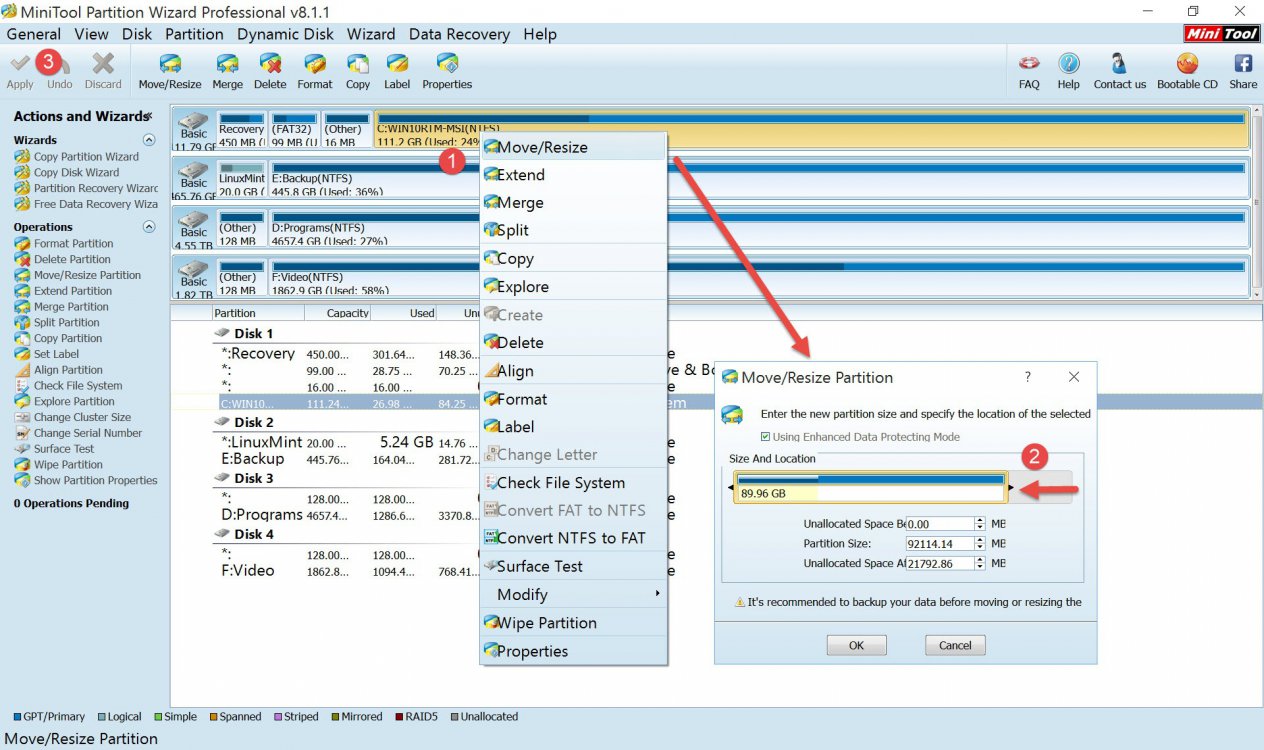The image size is (1264, 750).
Task: Choose Extend Partition in Operations list
Action: click(x=64, y=291)
